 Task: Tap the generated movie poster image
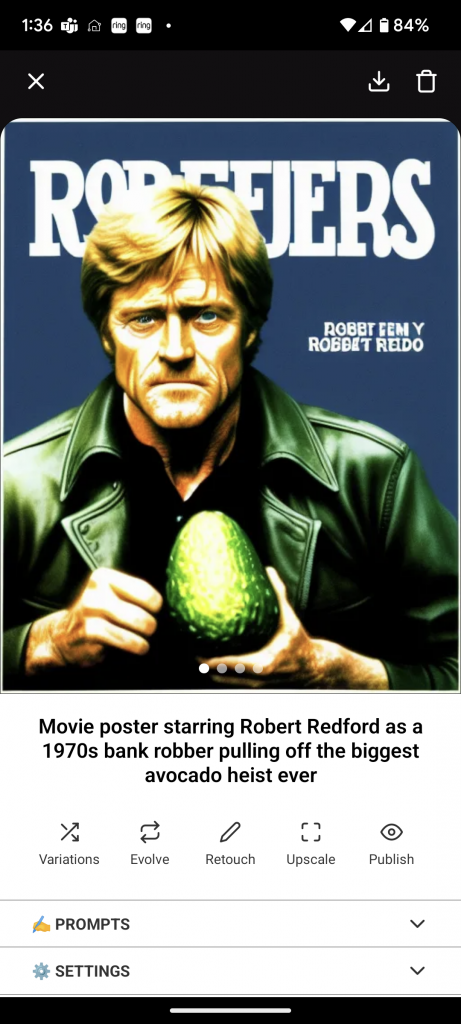click(230, 405)
